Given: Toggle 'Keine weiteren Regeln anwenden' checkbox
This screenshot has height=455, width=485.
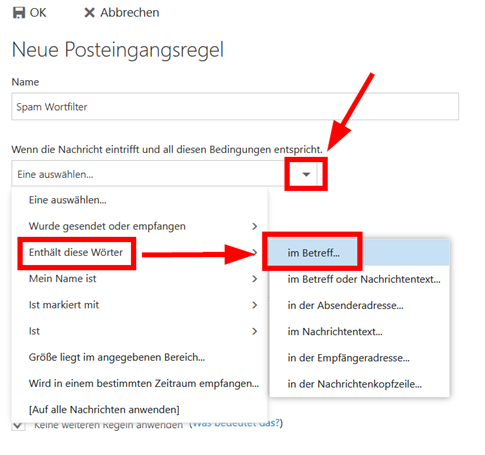Looking at the screenshot, I should (x=18, y=426).
